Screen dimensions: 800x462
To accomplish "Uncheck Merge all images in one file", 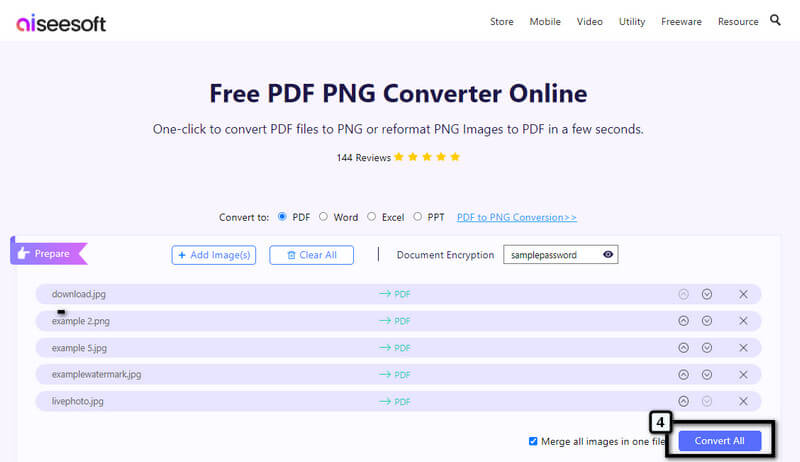I will click(x=533, y=441).
